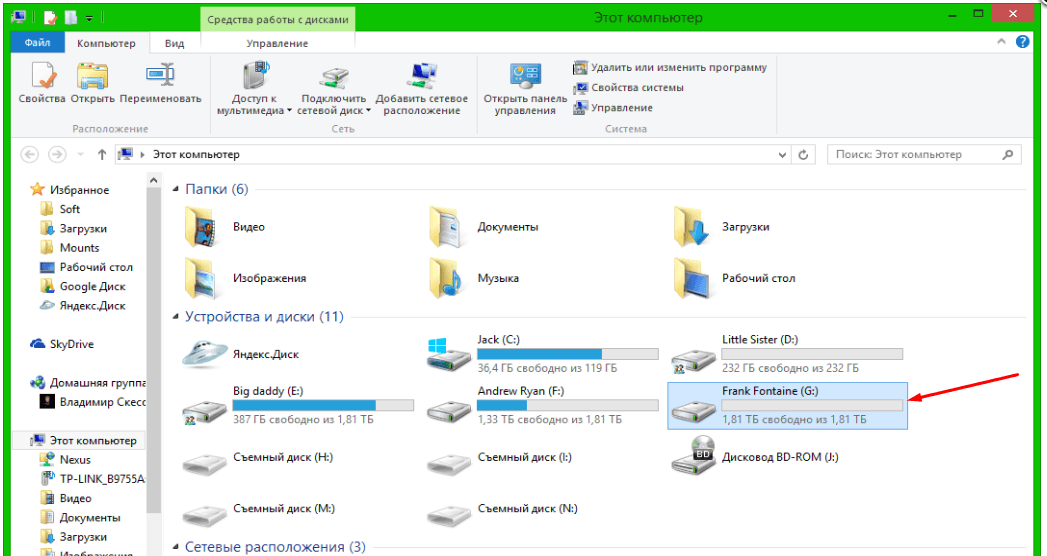Open the Файл menu tab
The width and height of the screenshot is (1047, 556).
37,43
